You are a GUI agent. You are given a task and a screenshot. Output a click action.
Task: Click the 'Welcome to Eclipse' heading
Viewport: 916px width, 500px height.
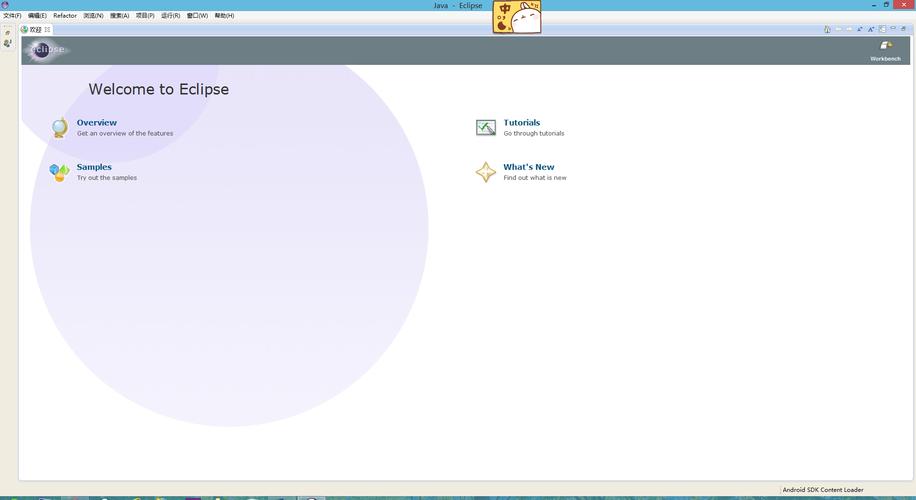(x=158, y=89)
